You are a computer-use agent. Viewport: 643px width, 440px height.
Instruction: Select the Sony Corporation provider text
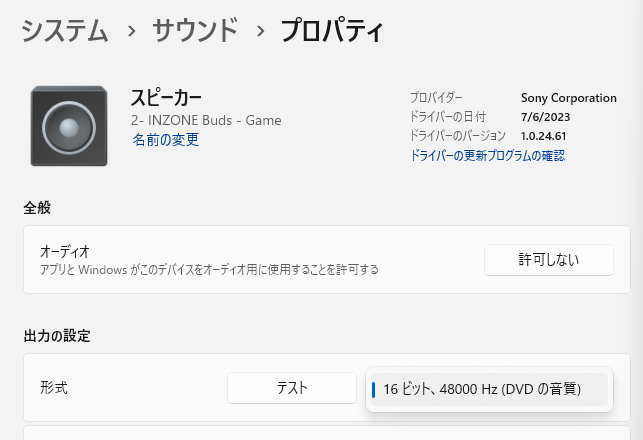pos(568,98)
